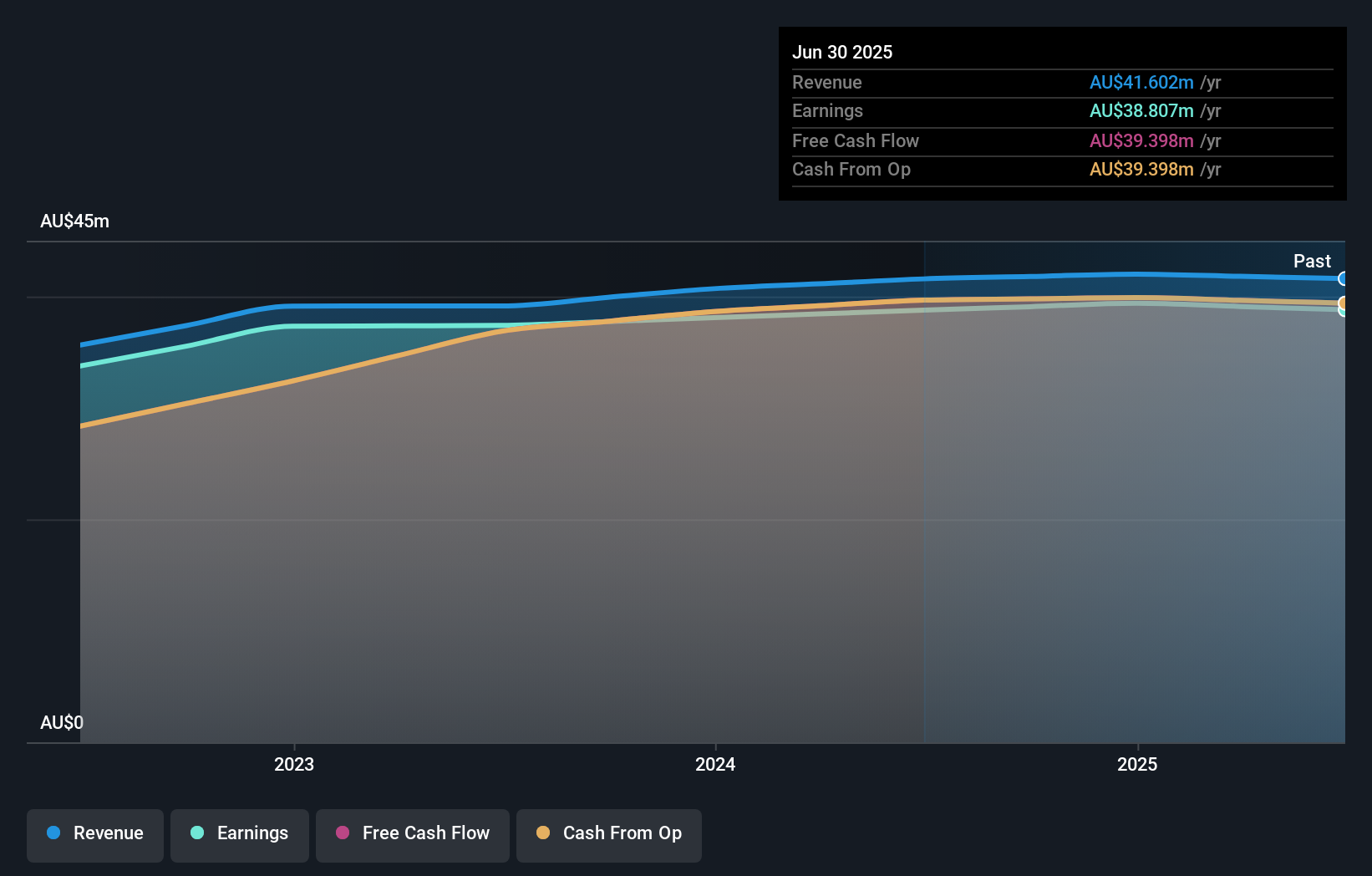Click the pink Free Cash Flow legend dot
The height and width of the screenshot is (876, 1372).
point(343,833)
